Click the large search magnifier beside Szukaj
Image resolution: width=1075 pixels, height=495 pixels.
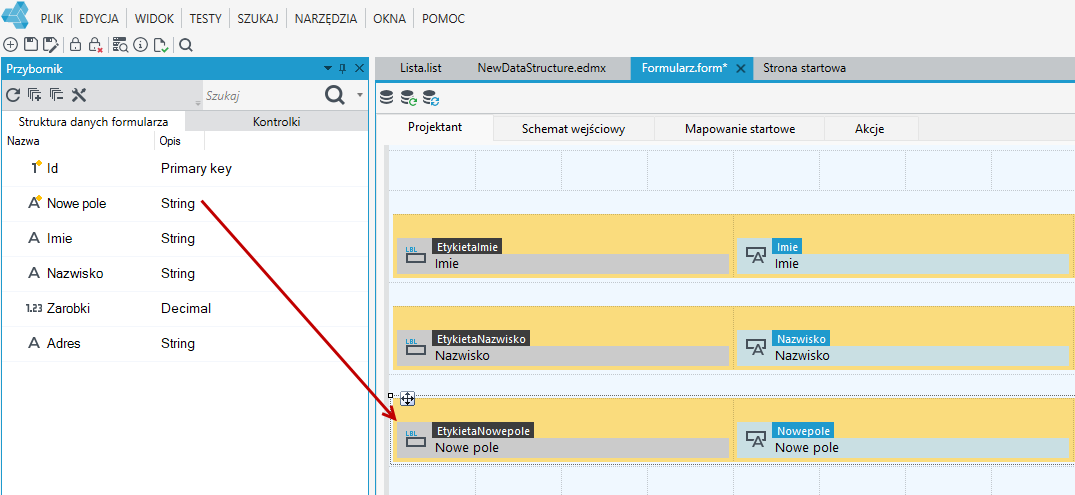click(x=335, y=95)
